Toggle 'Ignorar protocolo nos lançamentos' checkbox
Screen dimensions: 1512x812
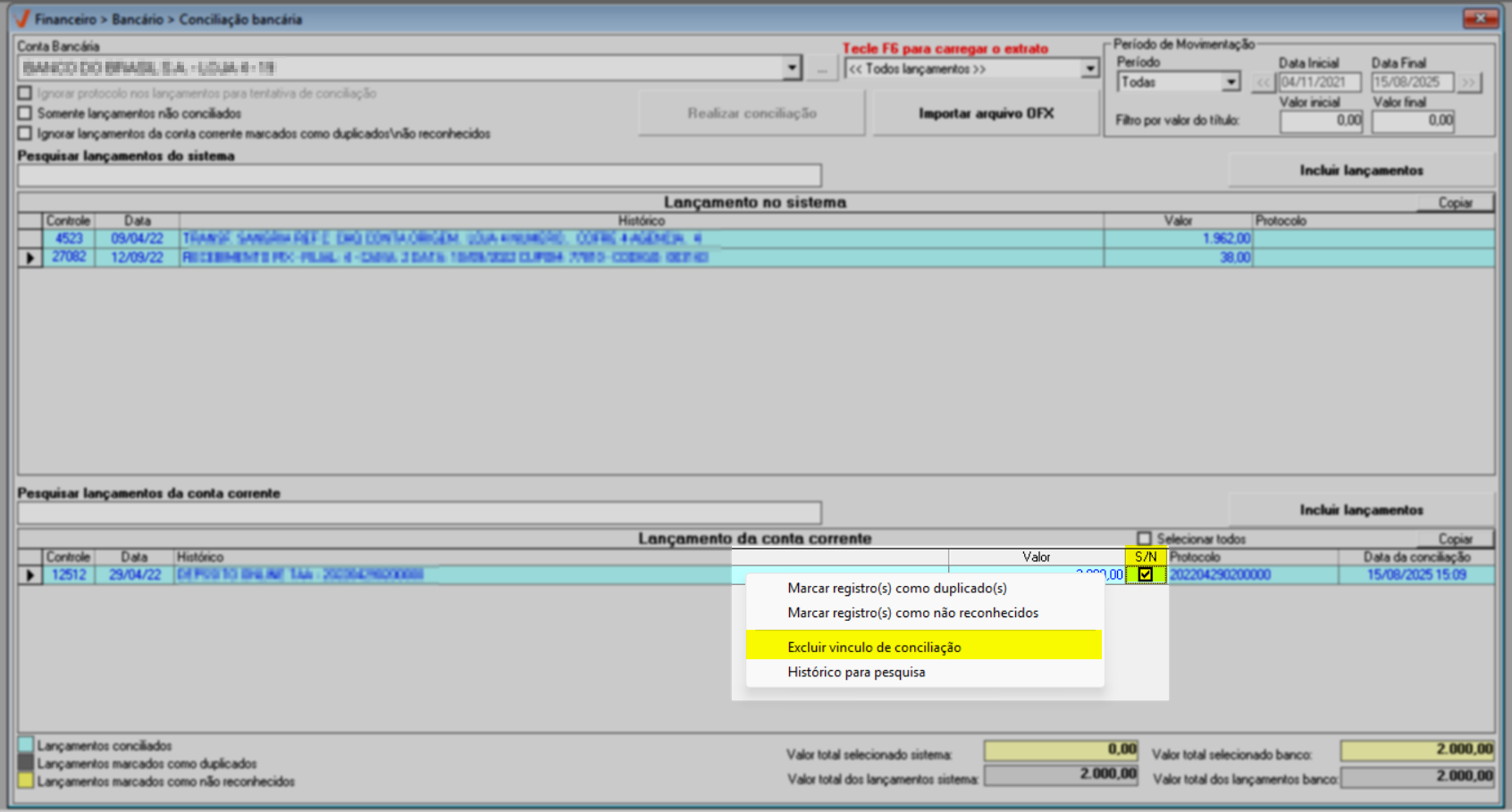click(x=25, y=93)
